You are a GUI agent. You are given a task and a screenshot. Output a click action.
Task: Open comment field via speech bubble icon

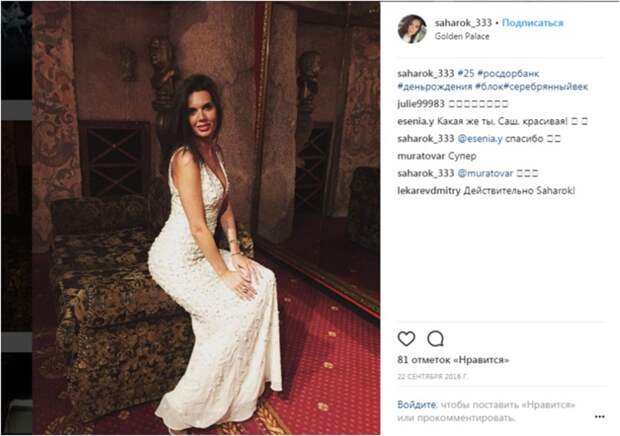click(435, 339)
